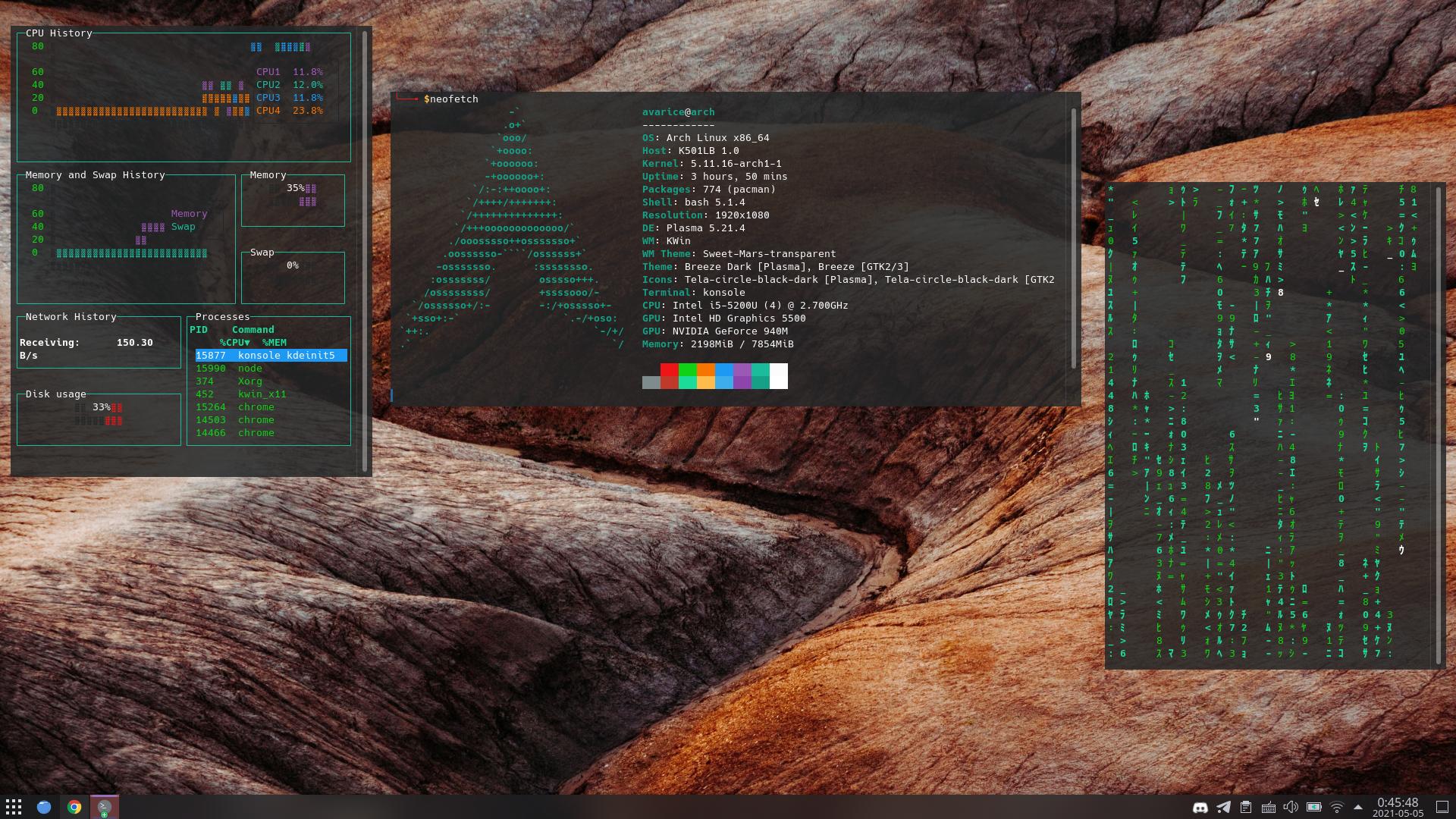1456x819 pixels.
Task: Expand hidden system tray icons
Action: pyautogui.click(x=1358, y=808)
